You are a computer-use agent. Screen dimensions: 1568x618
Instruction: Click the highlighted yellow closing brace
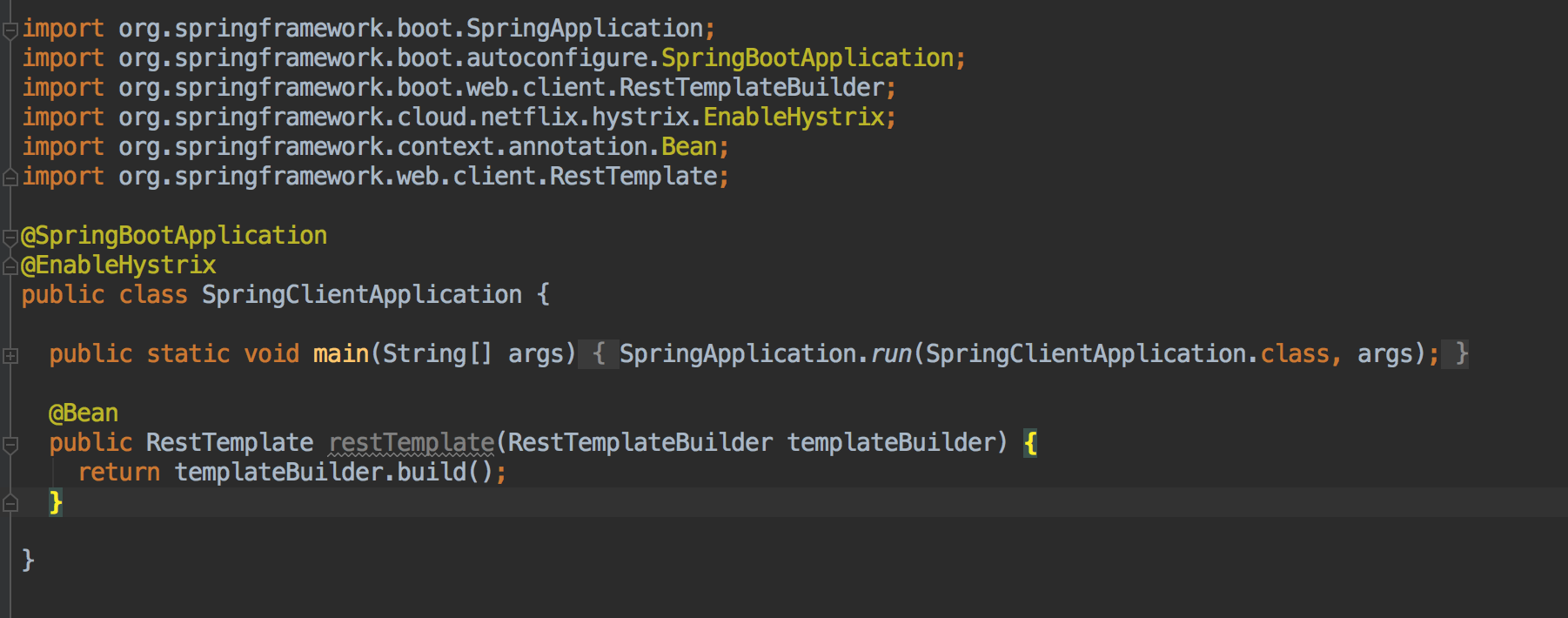tap(56, 502)
